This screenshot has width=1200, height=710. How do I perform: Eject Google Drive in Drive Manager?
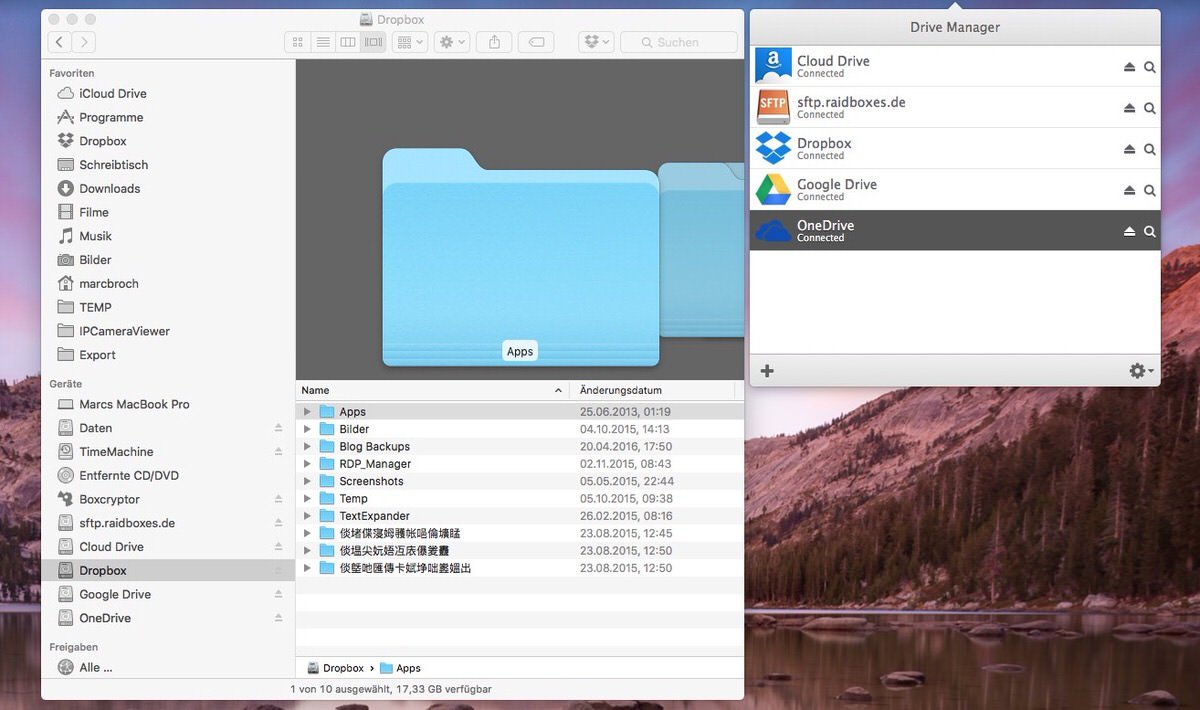tap(1129, 190)
